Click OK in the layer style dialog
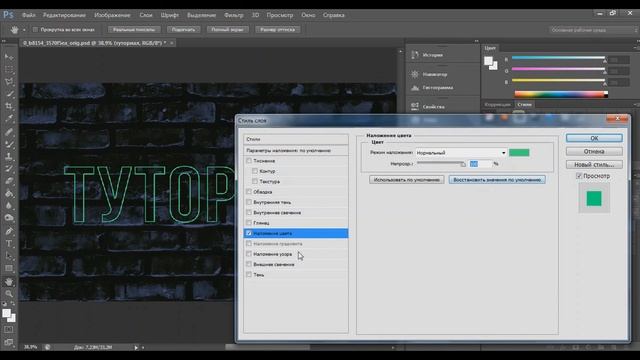Viewport: 640px width, 360px height. click(x=594, y=138)
